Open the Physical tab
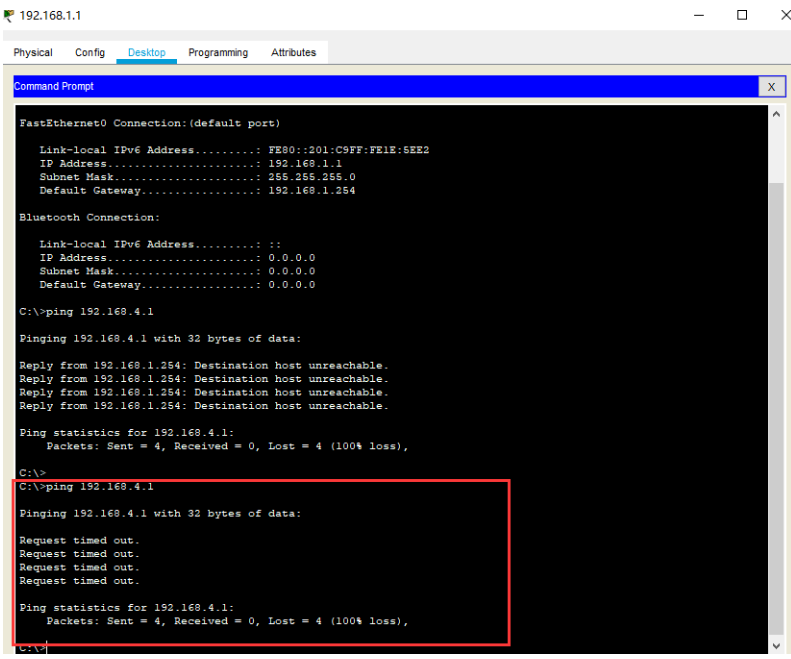The width and height of the screenshot is (791, 659). pos(33,52)
